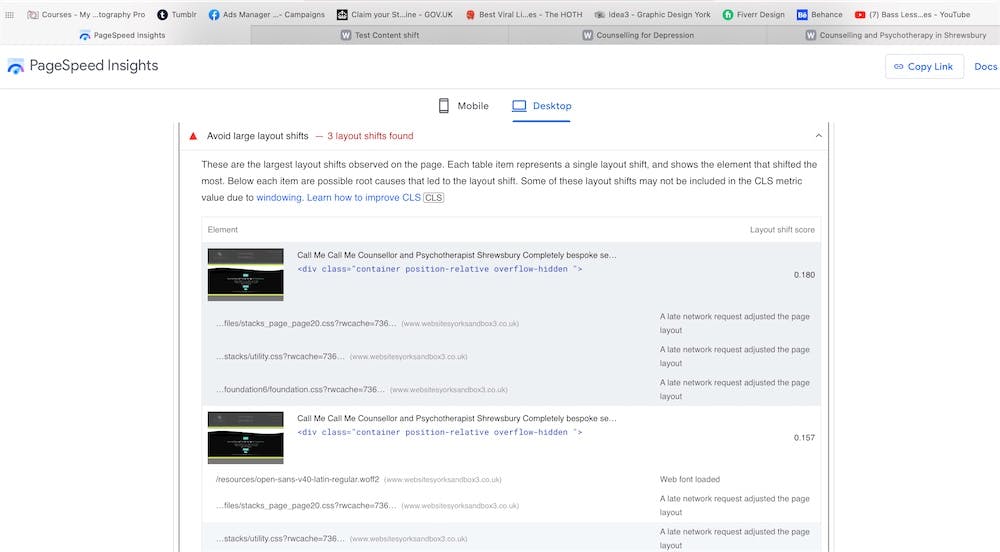Screen dimensions: 1000x552
Task: Open the windowing link
Action: click(x=279, y=198)
